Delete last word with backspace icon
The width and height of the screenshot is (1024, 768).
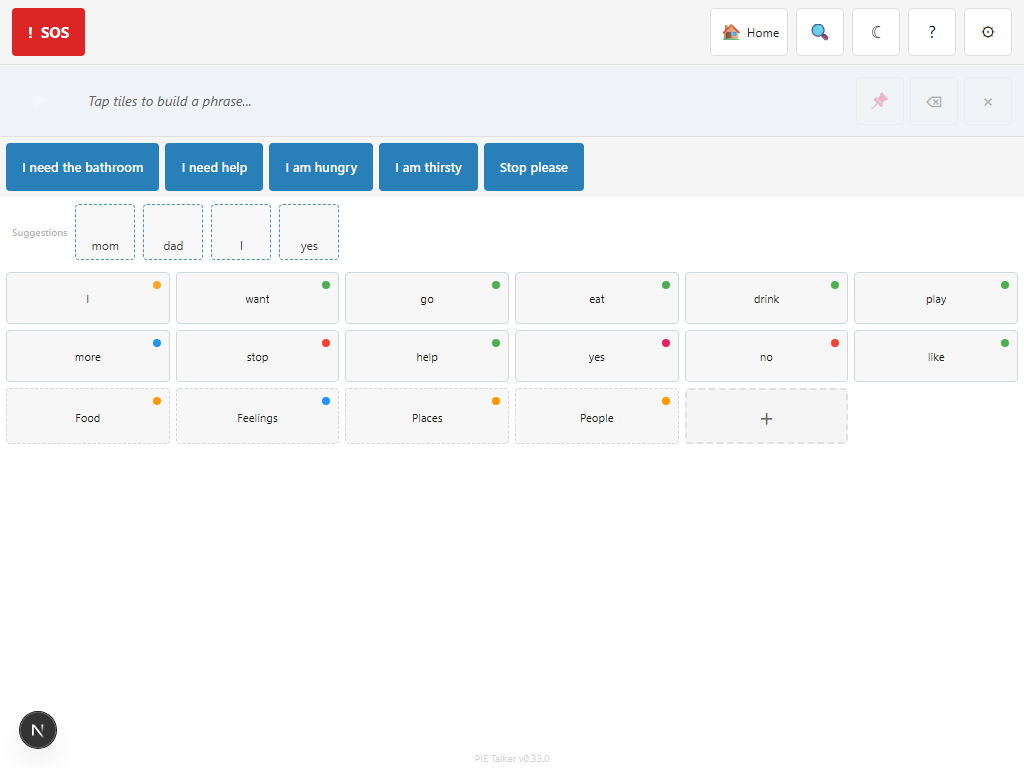click(934, 101)
